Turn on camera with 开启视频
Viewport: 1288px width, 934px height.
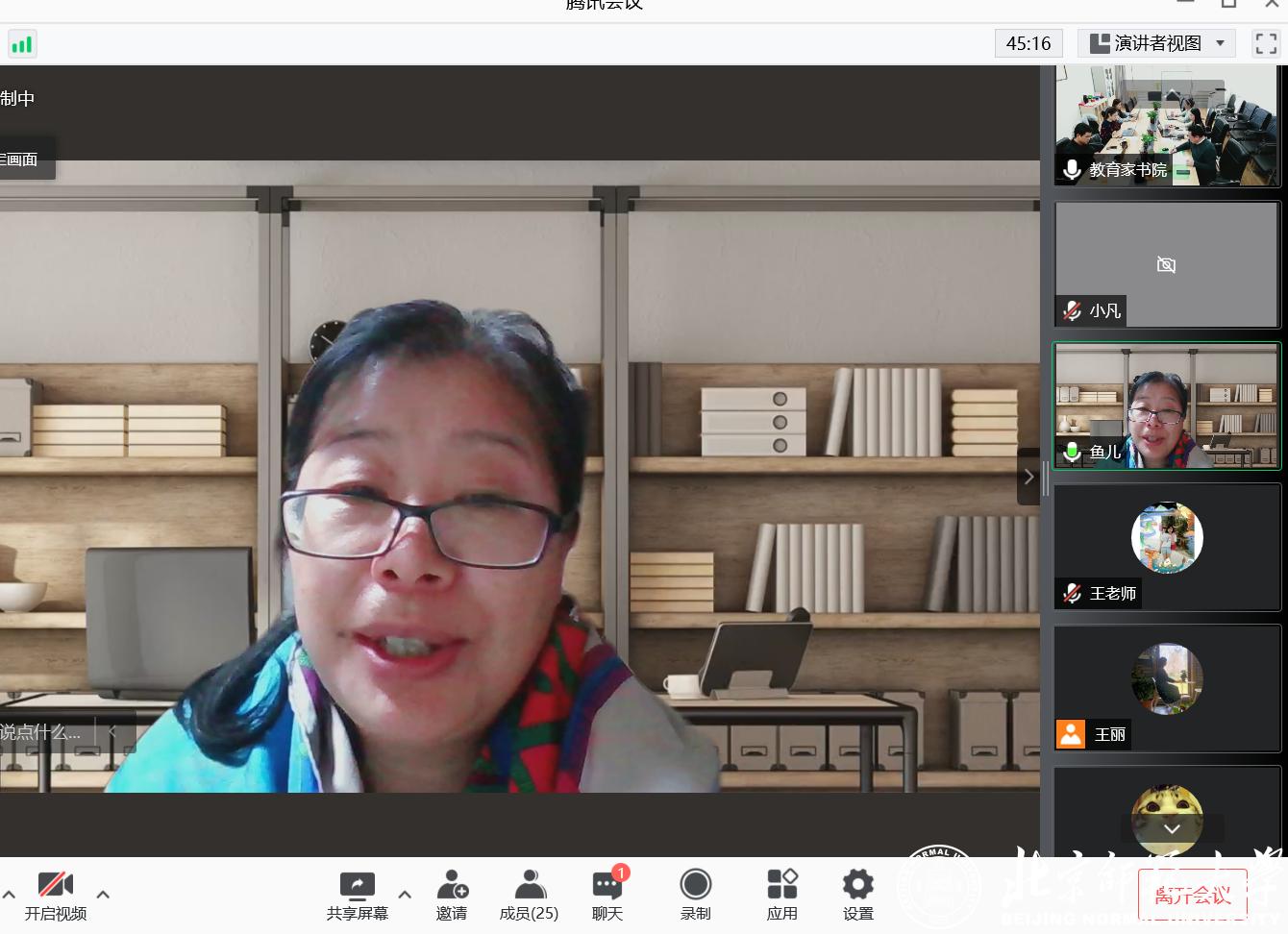pos(56,895)
